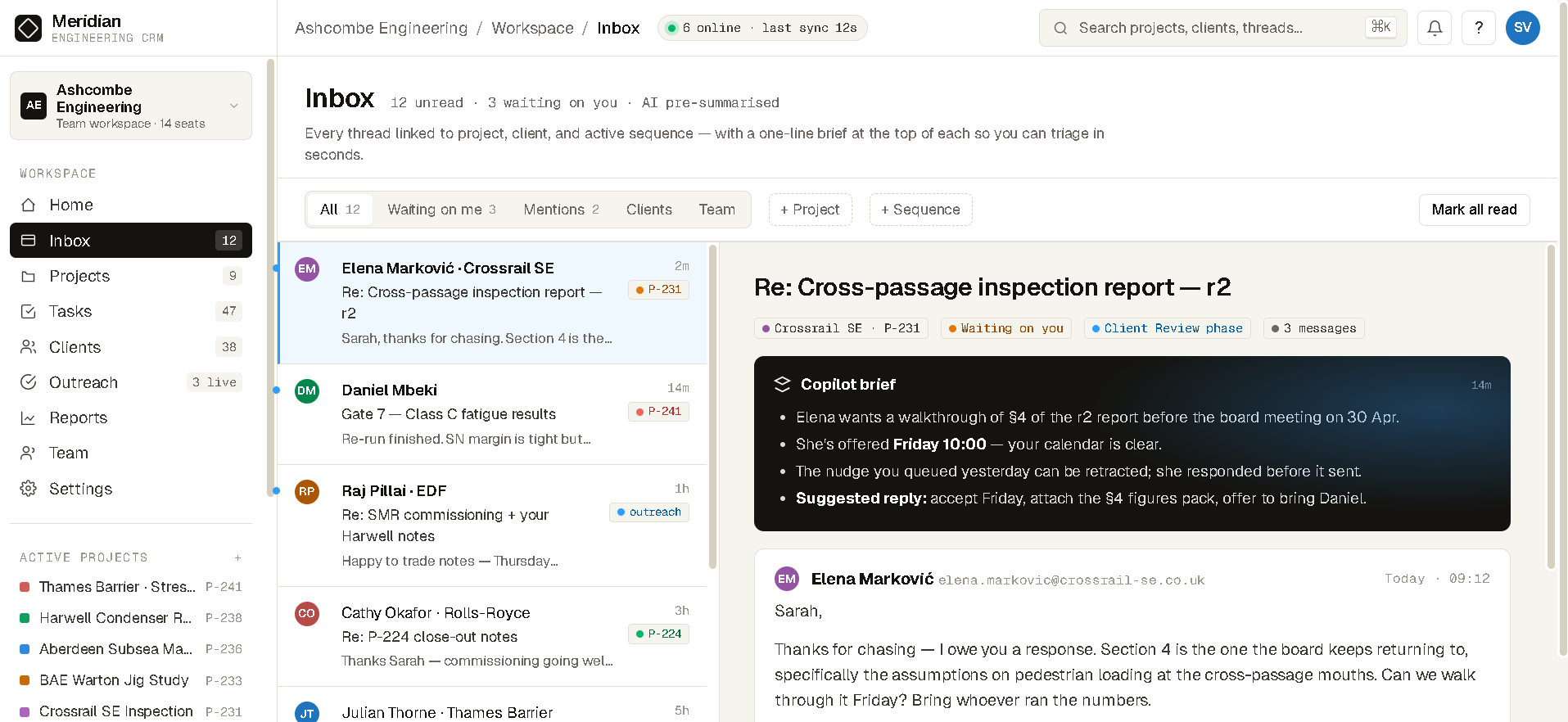Click EM avatar in open message header
Screen dimensions: 1568x722
point(787,579)
